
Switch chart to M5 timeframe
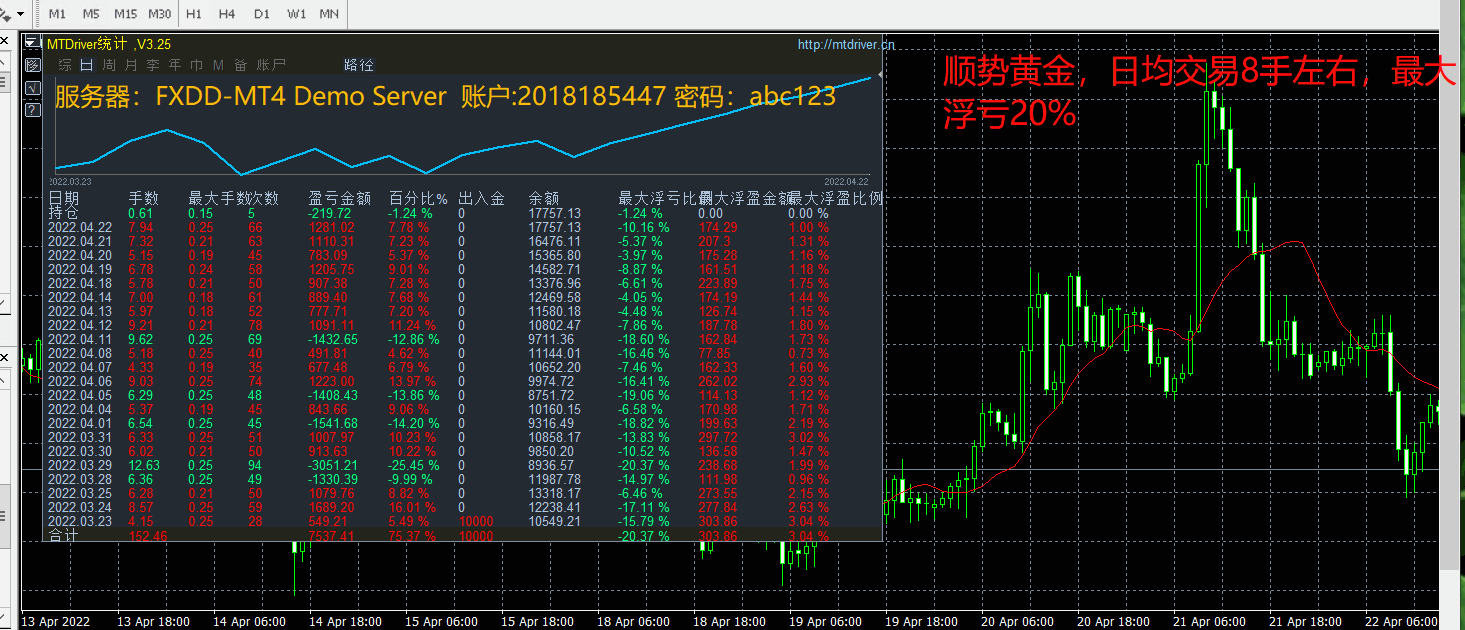point(91,14)
